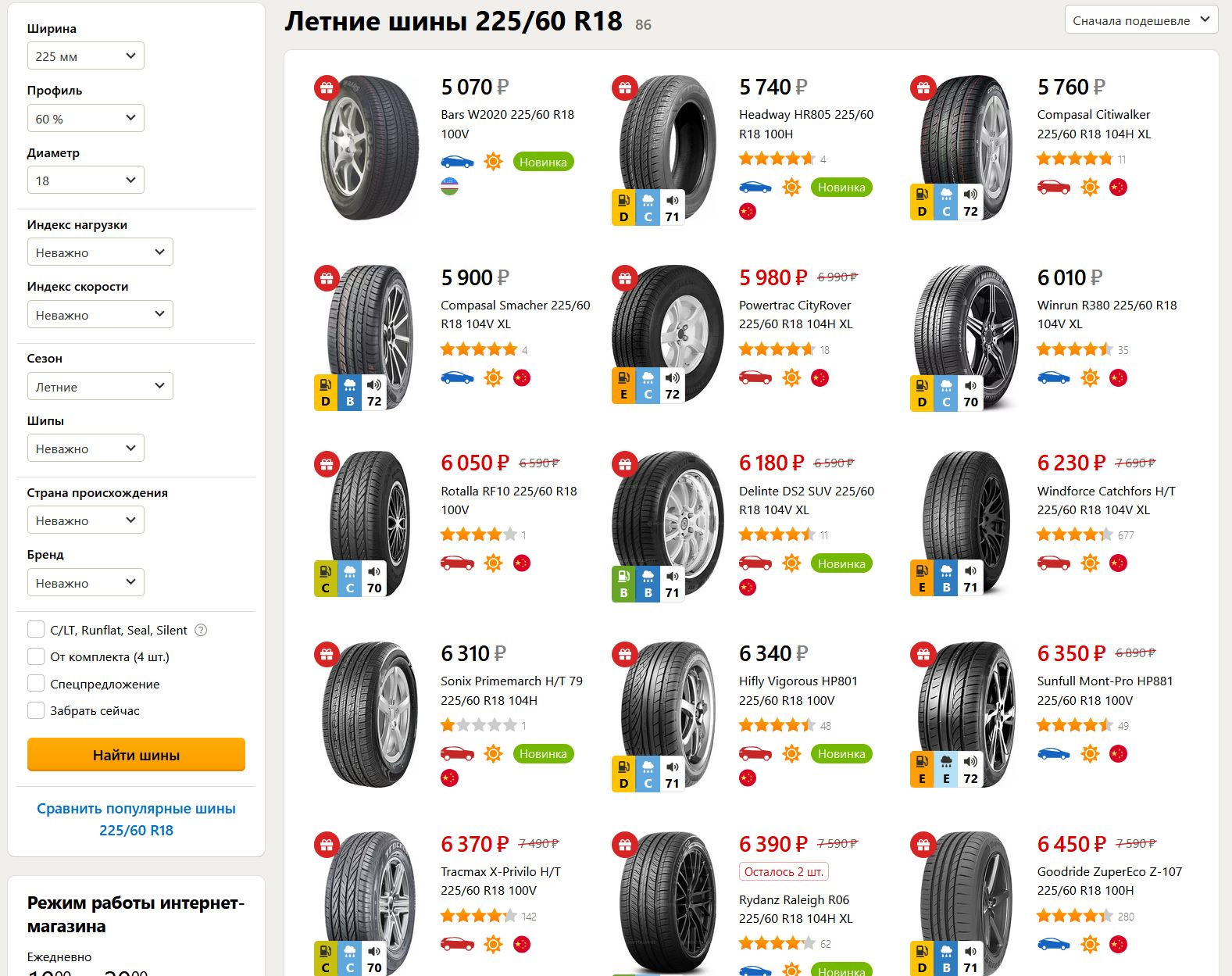Click the help question icon beside Runflat filter

pos(201,631)
